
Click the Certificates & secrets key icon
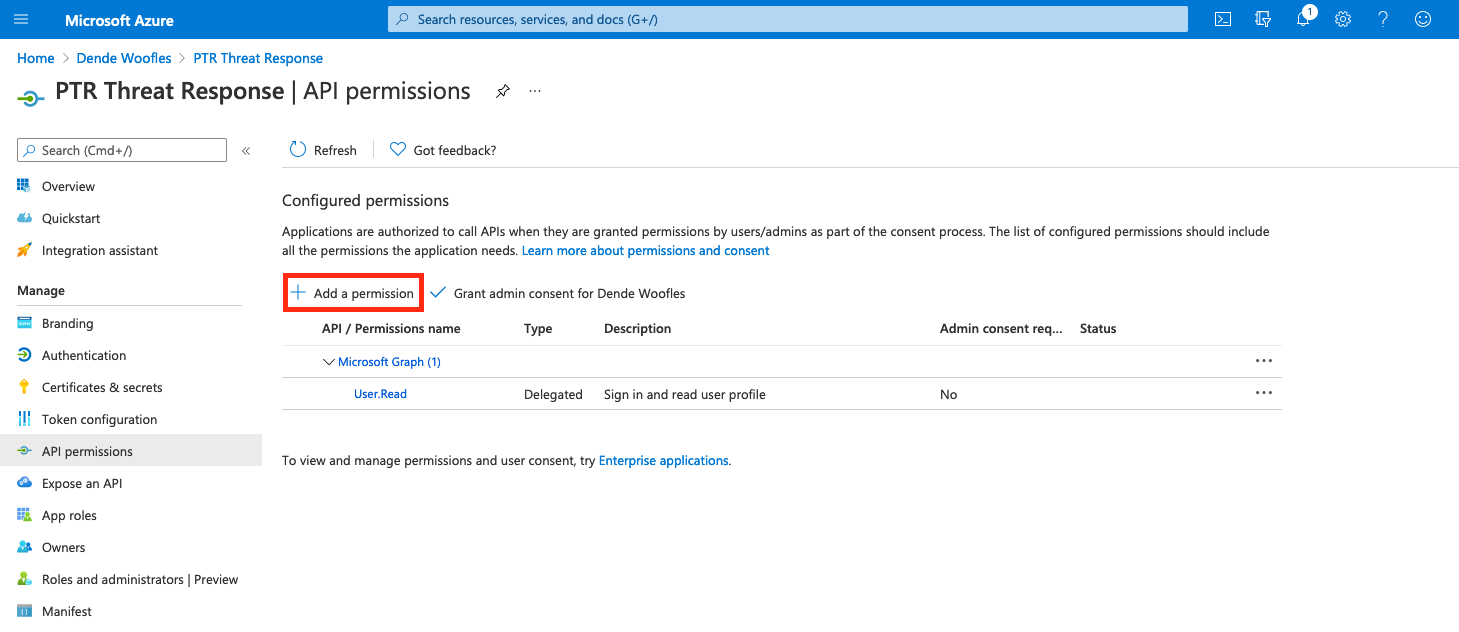[x=25, y=387]
